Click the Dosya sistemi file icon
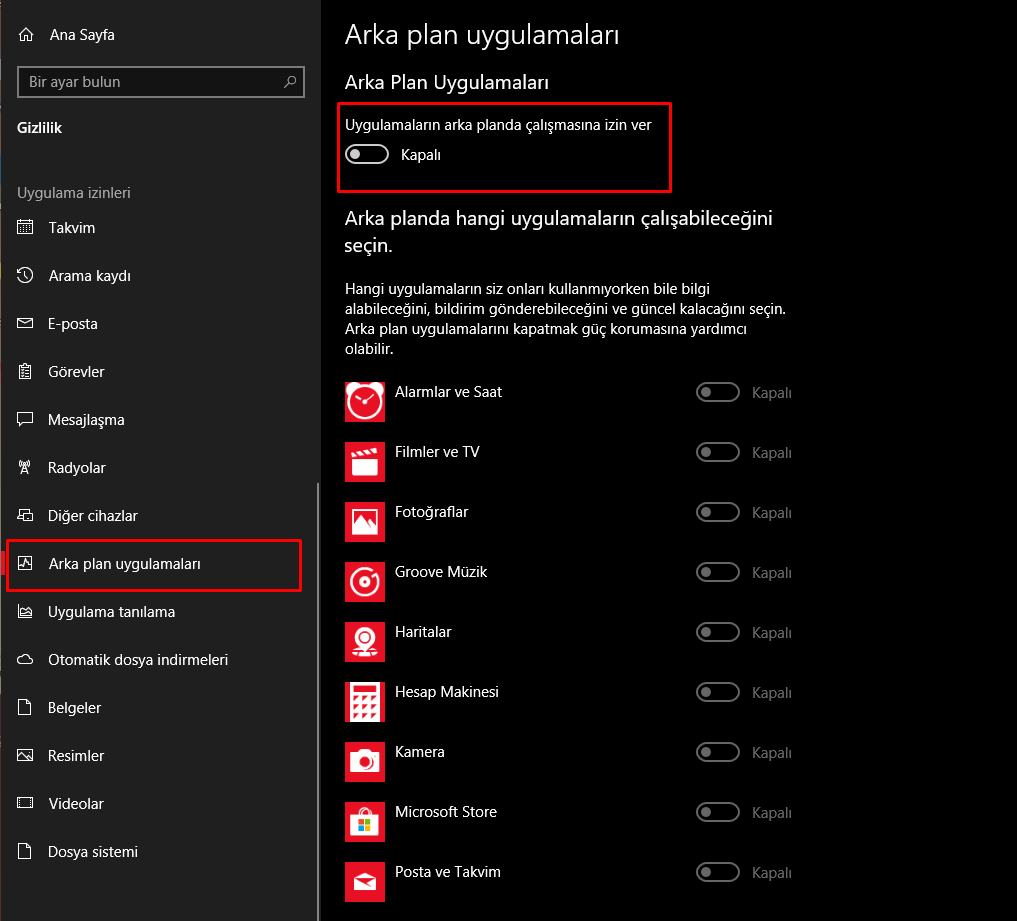Viewport: 1017px width, 921px height. 25,851
